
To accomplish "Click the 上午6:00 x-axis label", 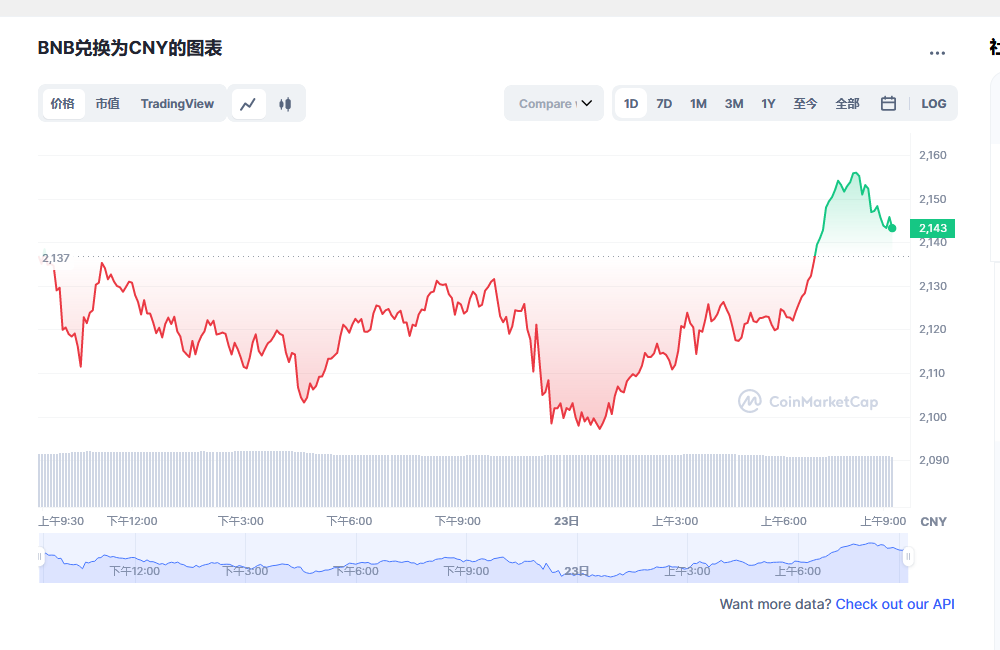I will [x=784, y=521].
